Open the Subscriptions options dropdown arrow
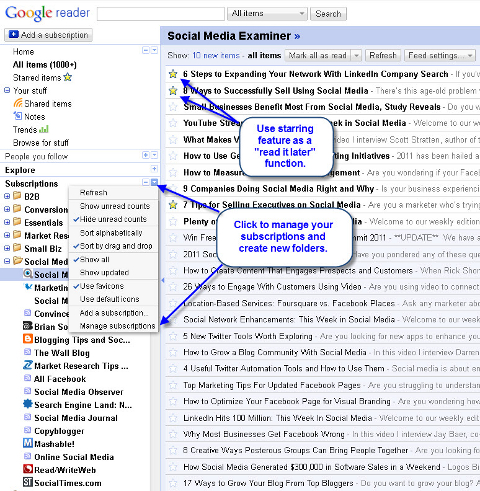The height and width of the screenshot is (491, 480). coord(154,182)
